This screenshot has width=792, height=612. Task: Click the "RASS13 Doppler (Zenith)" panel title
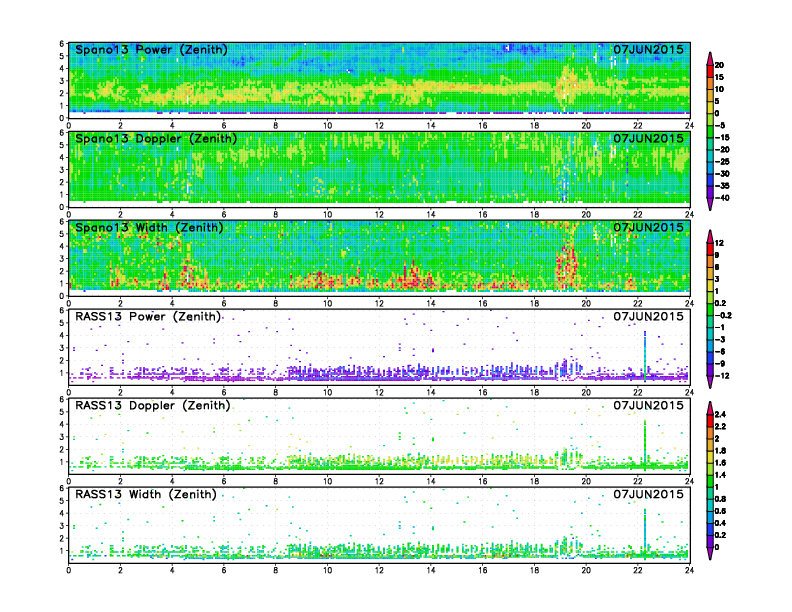click(x=153, y=405)
